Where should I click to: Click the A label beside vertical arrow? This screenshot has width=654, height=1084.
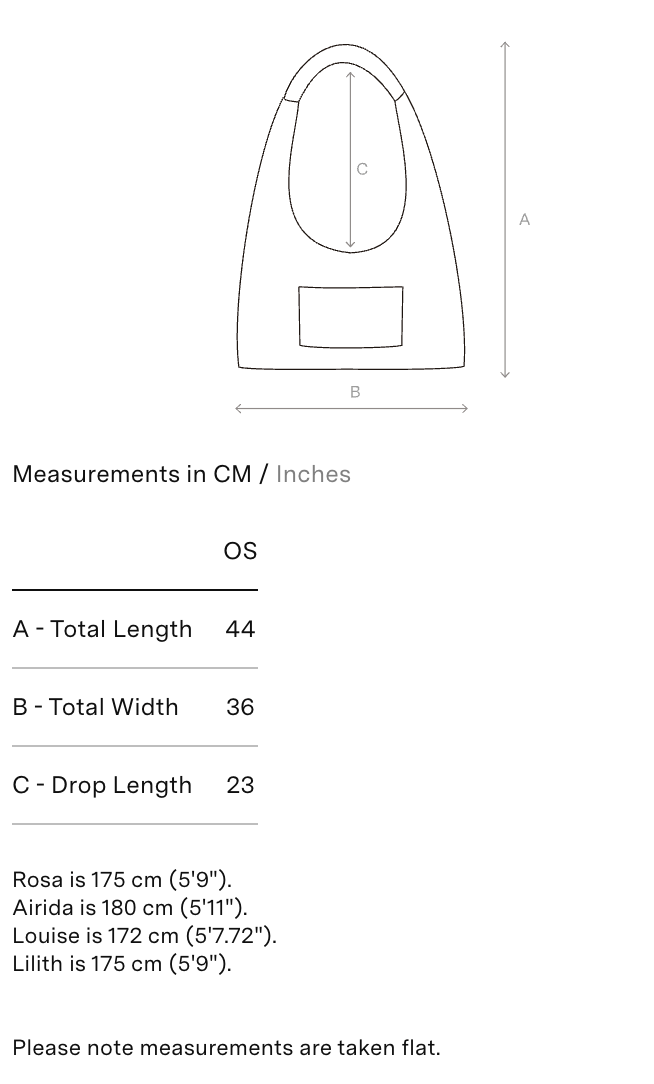coord(525,220)
